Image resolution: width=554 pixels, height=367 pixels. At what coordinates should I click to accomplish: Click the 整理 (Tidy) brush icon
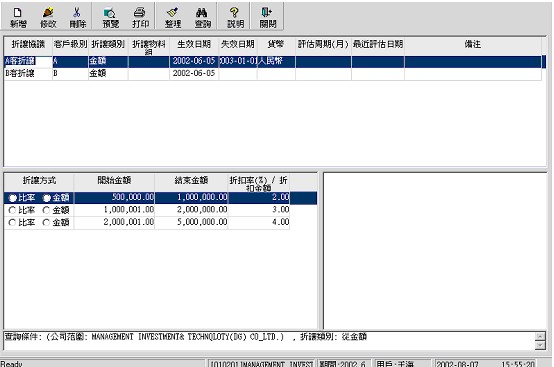[172, 17]
